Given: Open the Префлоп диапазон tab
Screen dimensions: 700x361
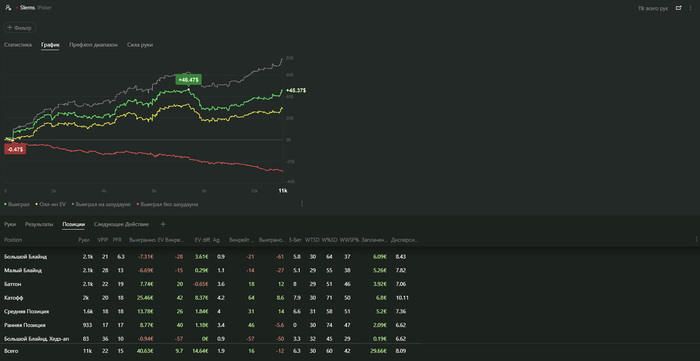Looking at the screenshot, I should pos(93,45).
